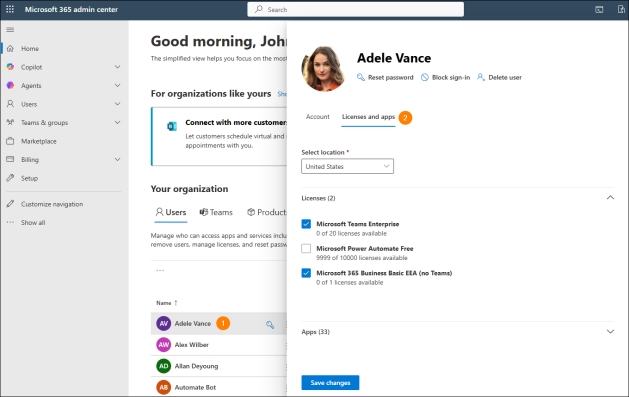Click the Microsoft 365 admin center title

[71, 9]
